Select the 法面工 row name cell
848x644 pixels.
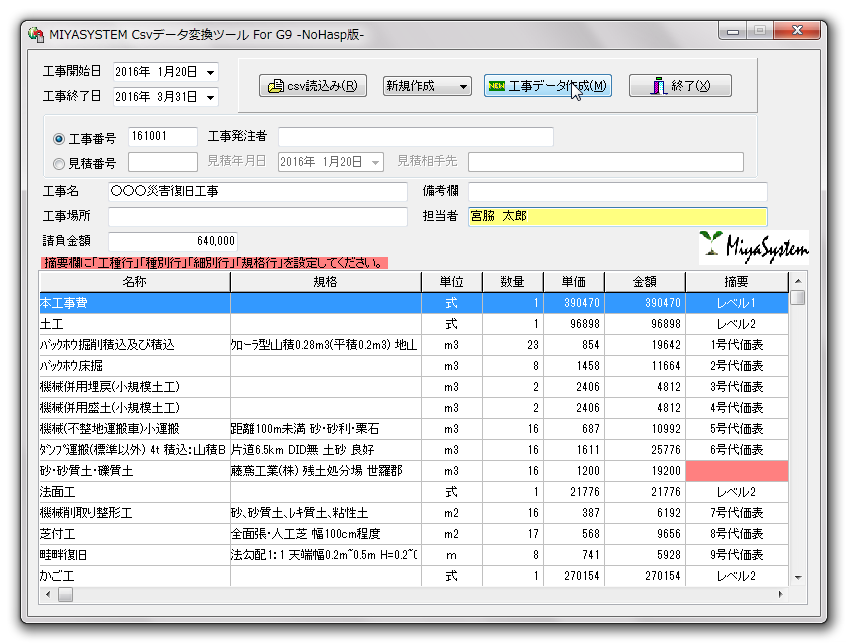[135, 492]
